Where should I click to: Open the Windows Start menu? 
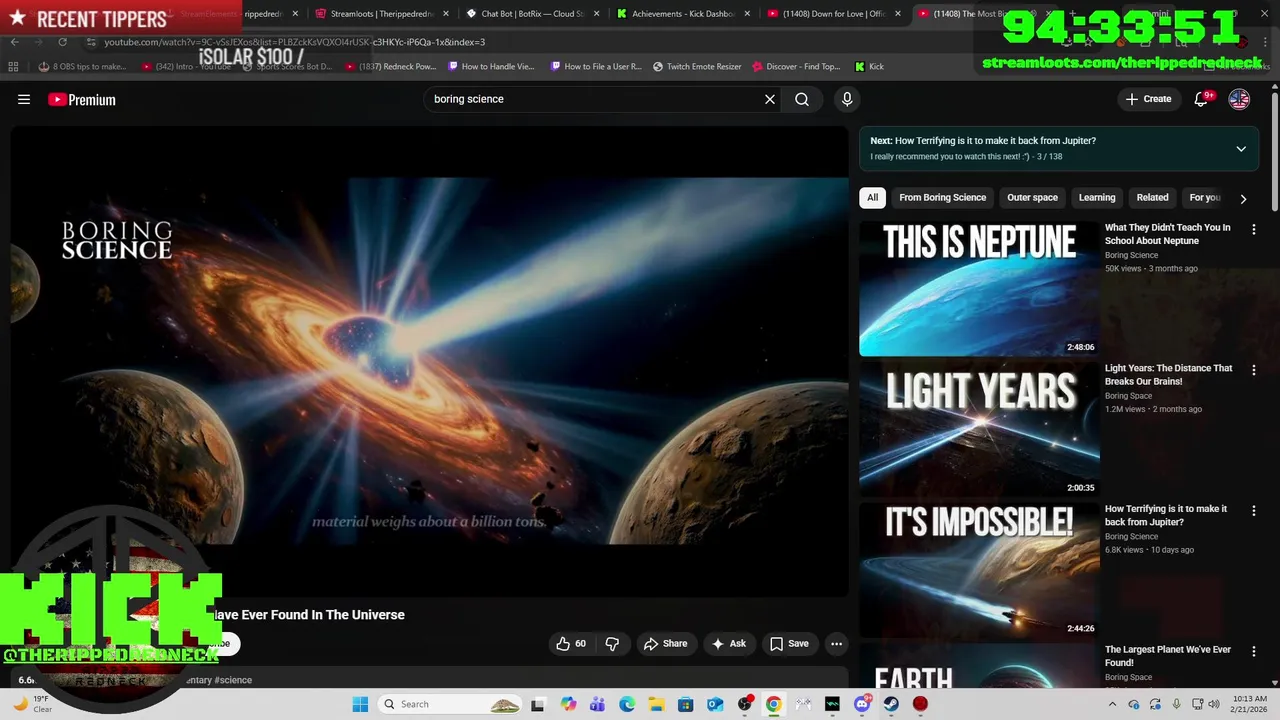pyautogui.click(x=360, y=704)
